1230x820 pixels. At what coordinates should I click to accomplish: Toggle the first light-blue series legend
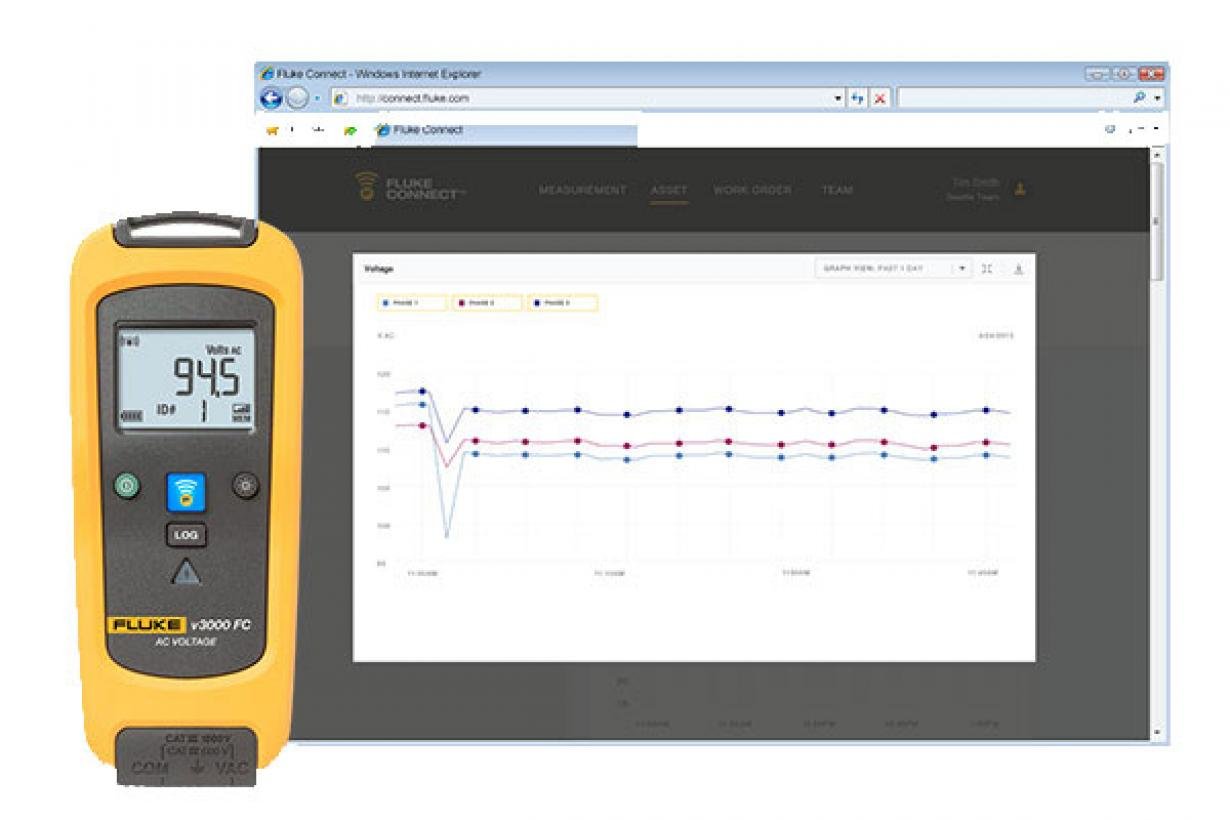click(411, 303)
